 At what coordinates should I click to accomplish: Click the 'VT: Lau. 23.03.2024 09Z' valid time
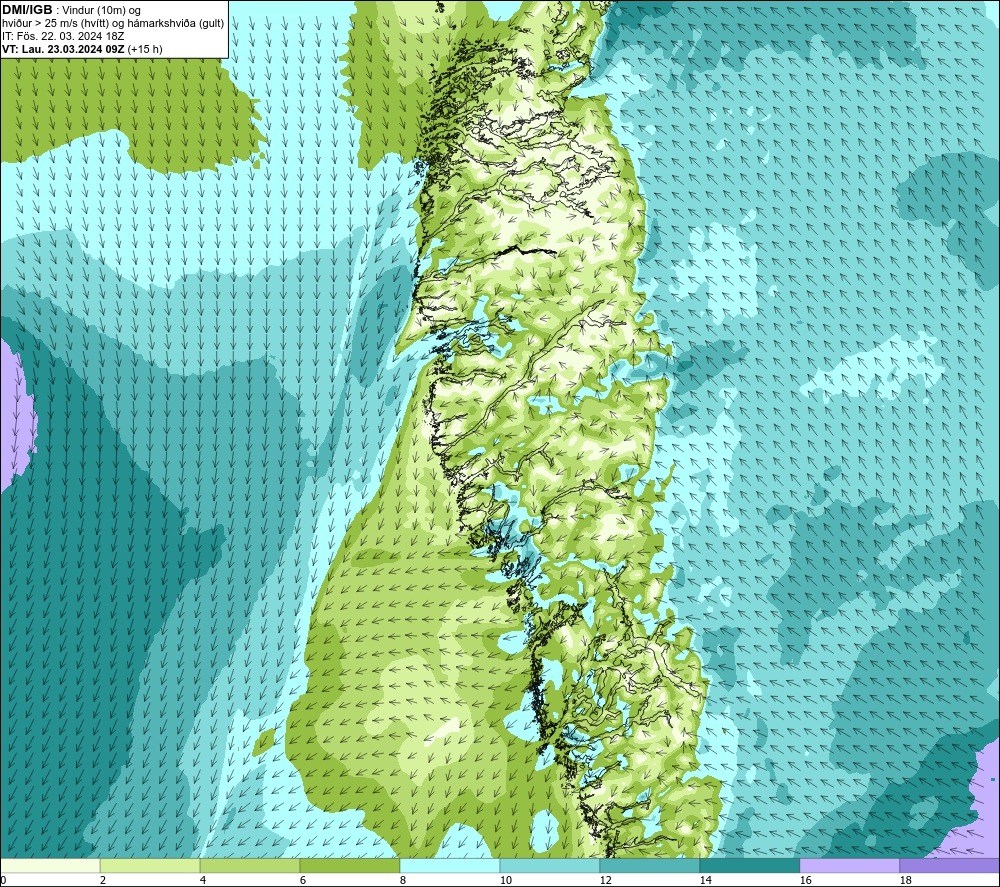(63, 49)
